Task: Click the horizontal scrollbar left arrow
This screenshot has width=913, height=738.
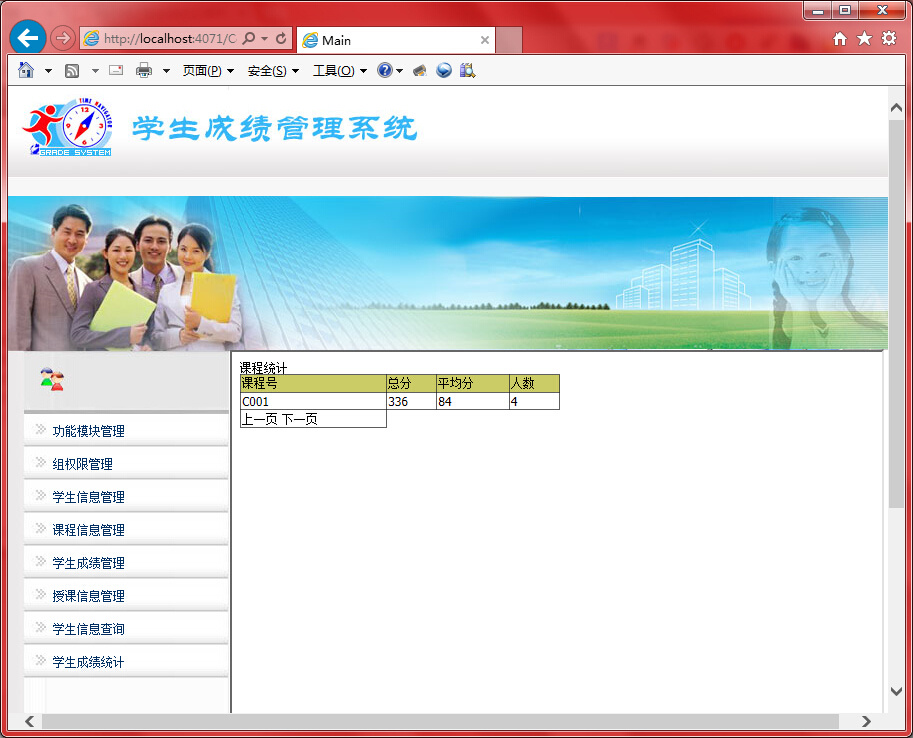Action: click(x=30, y=721)
